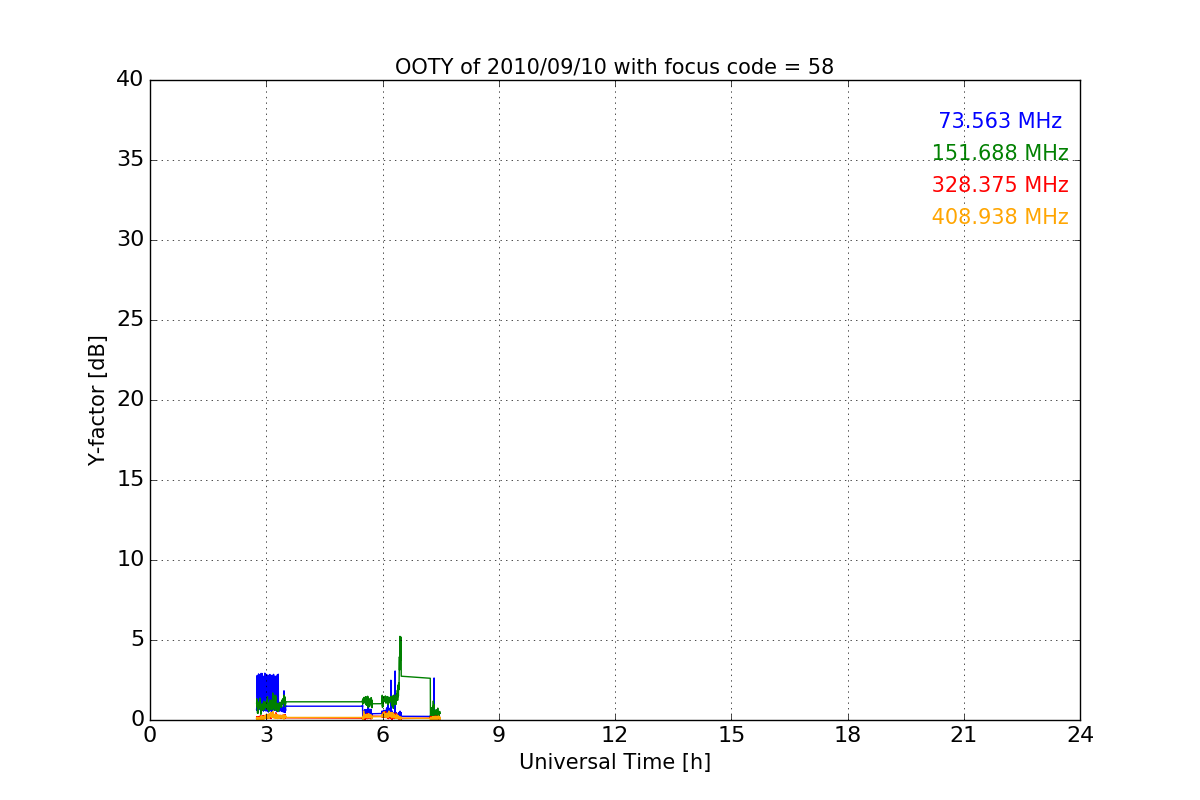The height and width of the screenshot is (800, 1200).
Task: Click the y-axis tick label '20'
Action: pyautogui.click(x=130, y=400)
